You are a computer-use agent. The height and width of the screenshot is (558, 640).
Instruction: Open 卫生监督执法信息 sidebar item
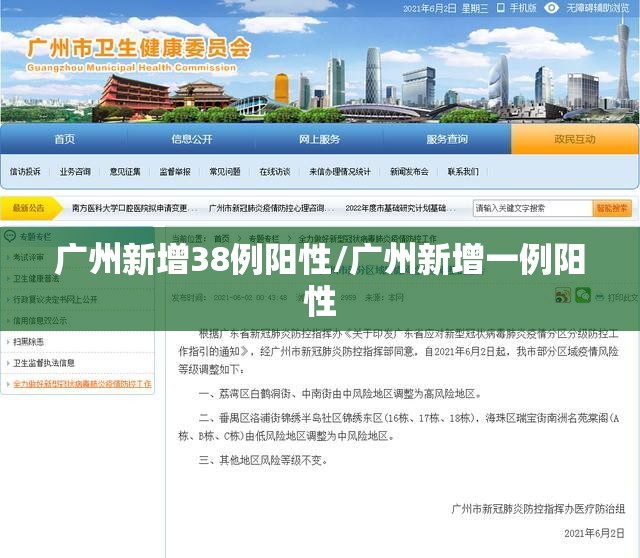pyautogui.click(x=44, y=363)
